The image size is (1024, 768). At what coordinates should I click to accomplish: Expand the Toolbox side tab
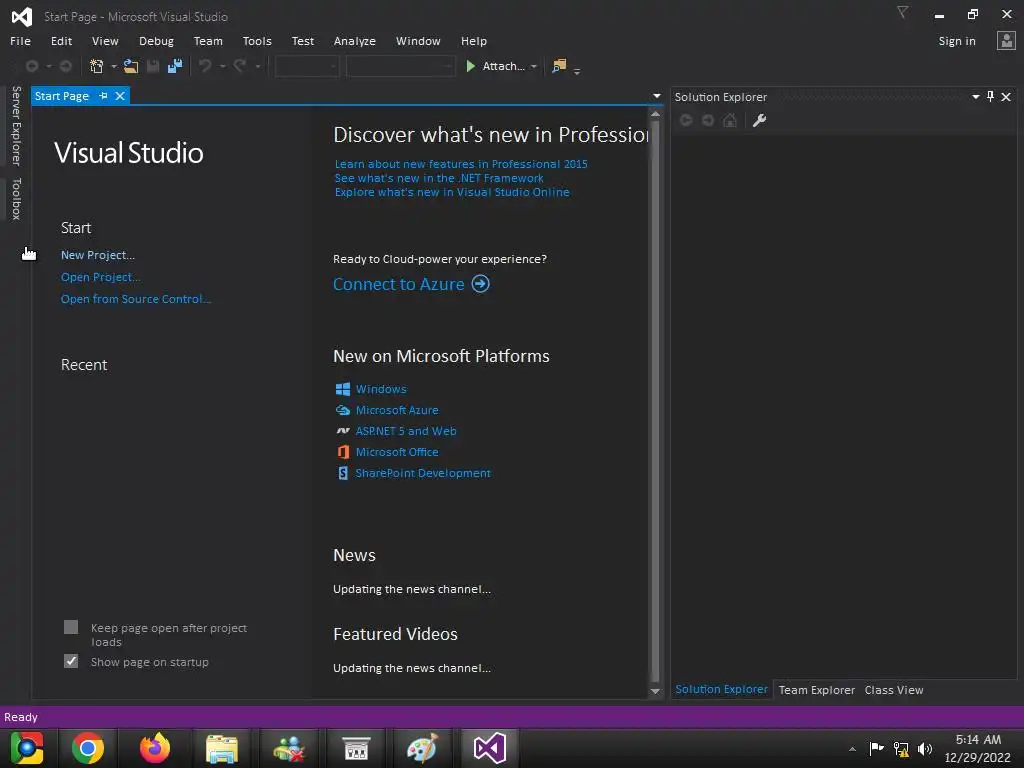pyautogui.click(x=16, y=199)
